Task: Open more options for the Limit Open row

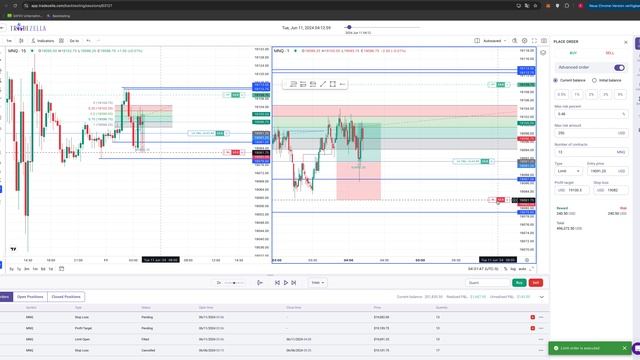Action: point(541,339)
